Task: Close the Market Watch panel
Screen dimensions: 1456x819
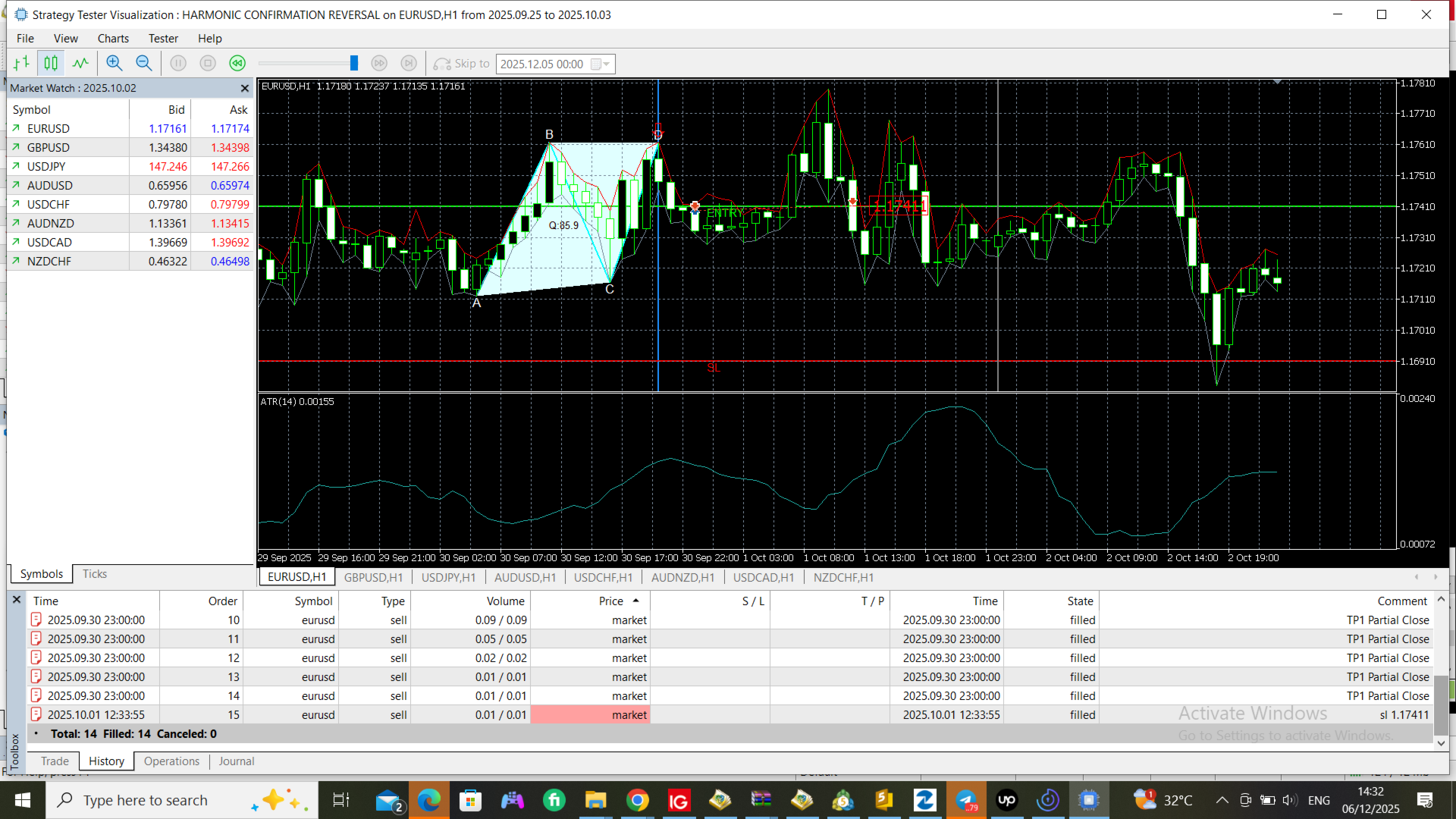Action: (244, 89)
